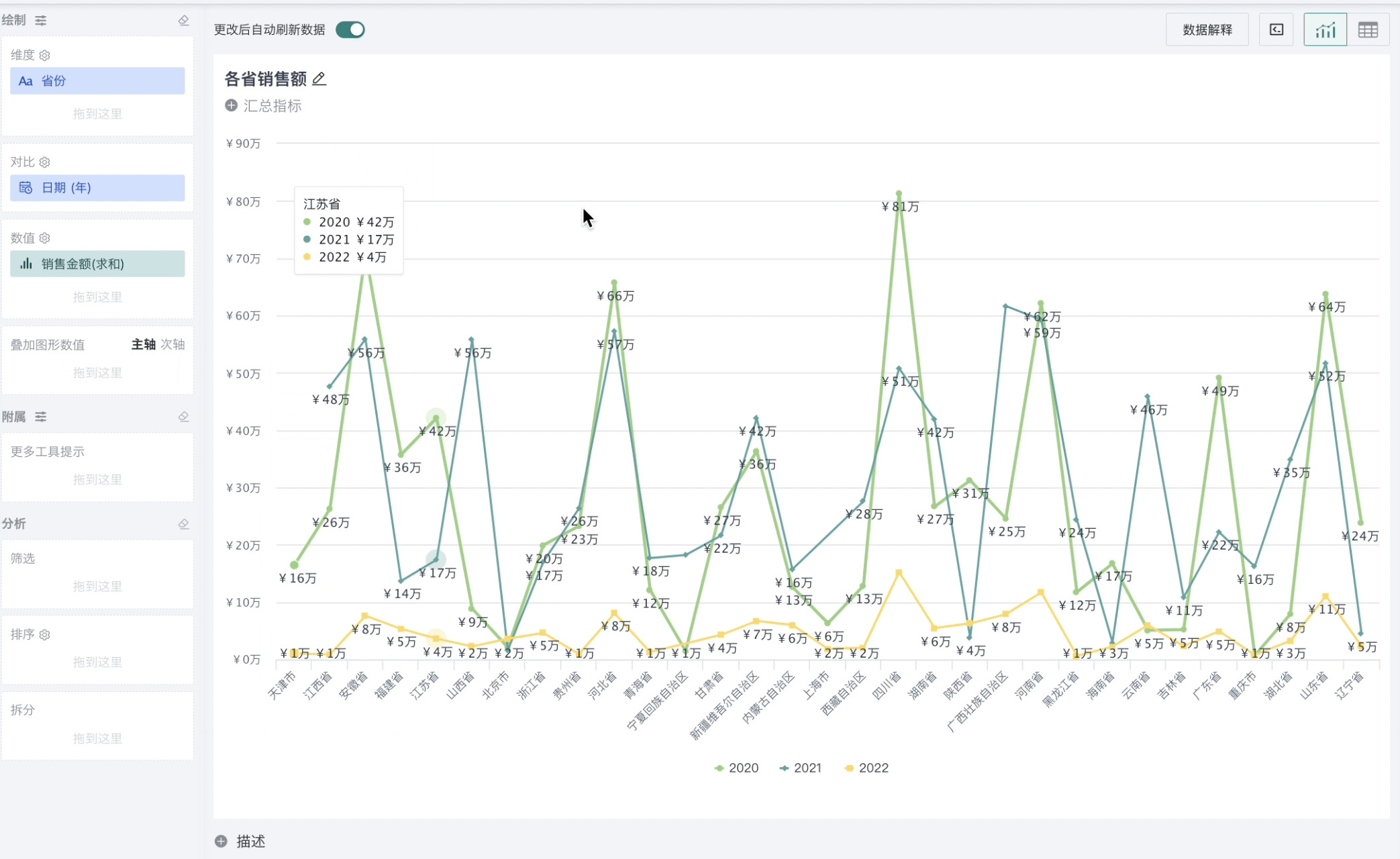
Task: Click the gear icon beside 数值
Action: pos(45,238)
